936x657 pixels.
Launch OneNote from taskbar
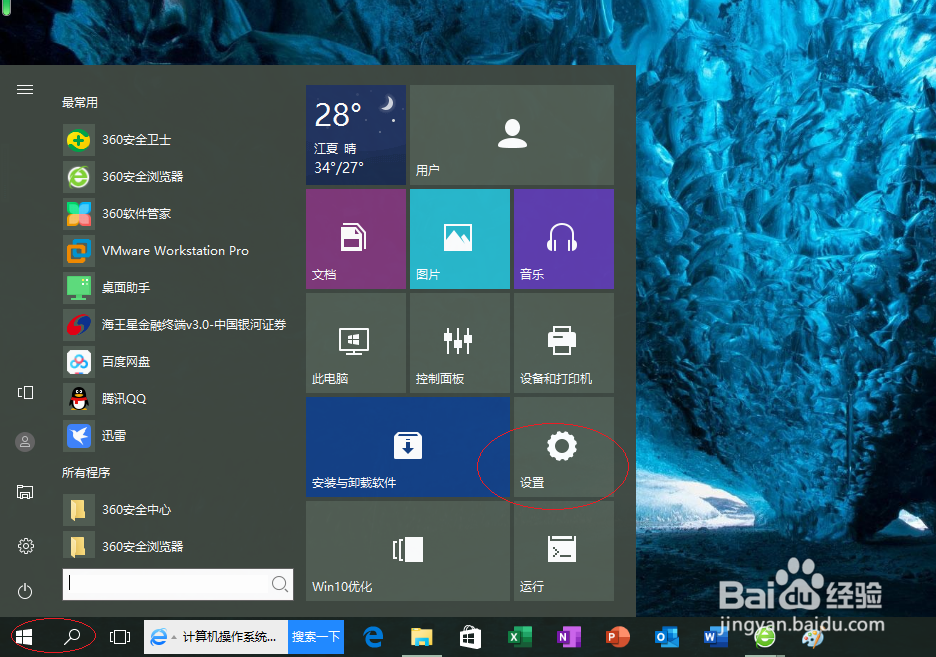(x=568, y=637)
